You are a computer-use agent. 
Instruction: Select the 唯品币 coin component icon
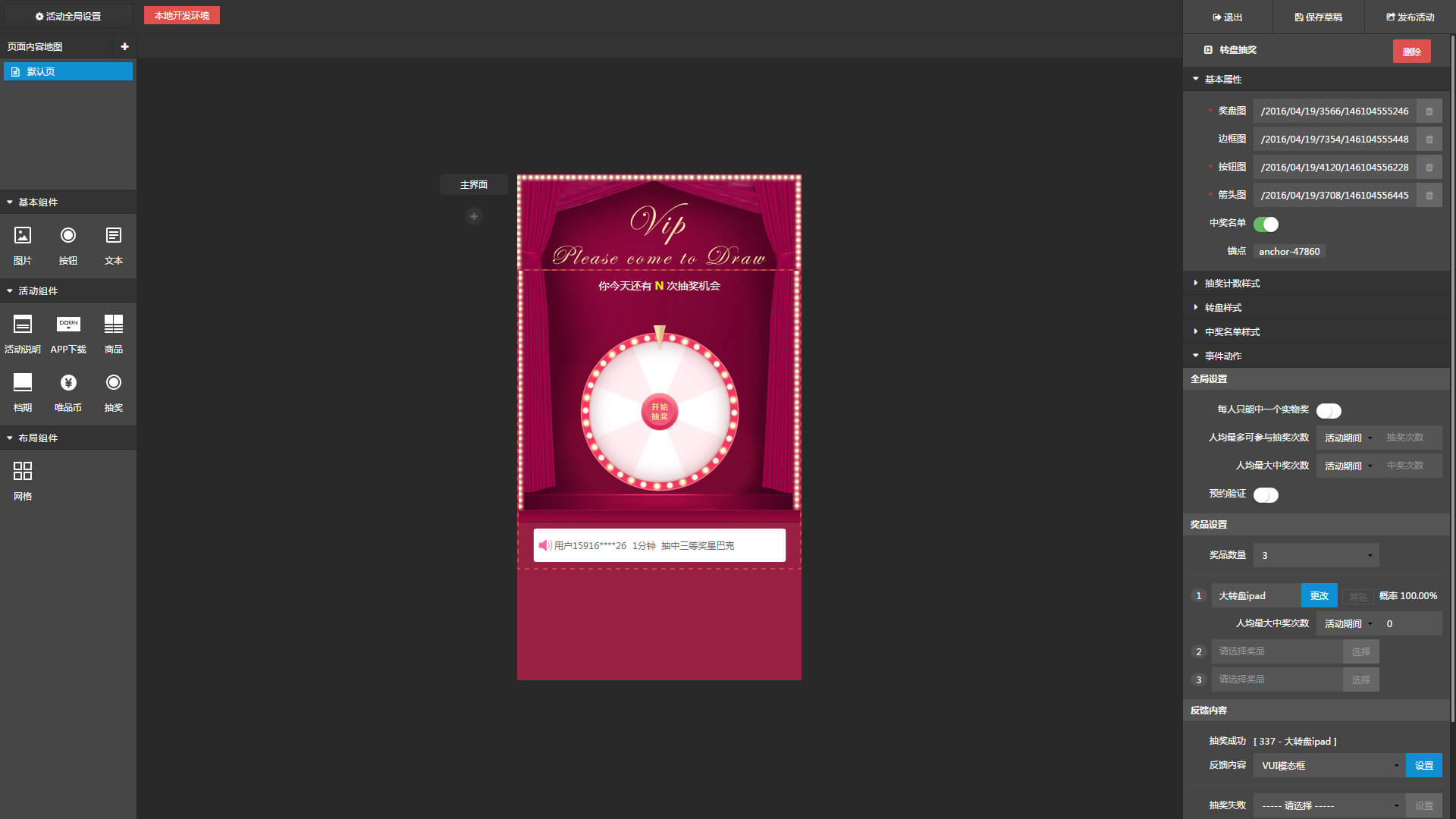(68, 383)
